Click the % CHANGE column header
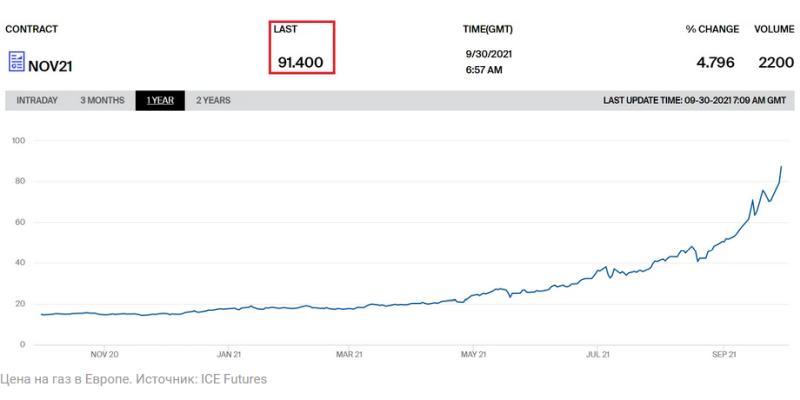Screen dimensions: 800x400 pyautogui.click(x=710, y=29)
